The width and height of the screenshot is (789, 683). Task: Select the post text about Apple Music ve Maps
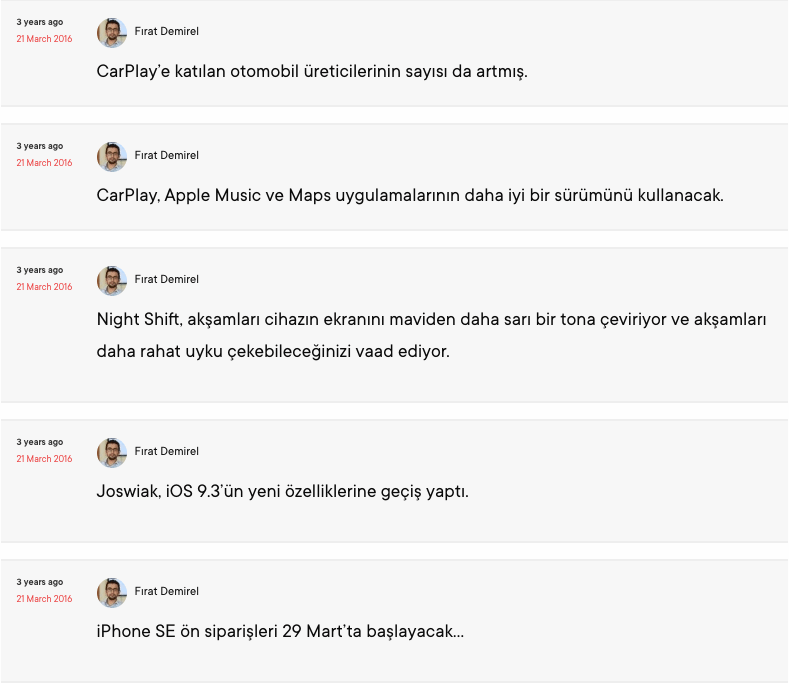(410, 196)
